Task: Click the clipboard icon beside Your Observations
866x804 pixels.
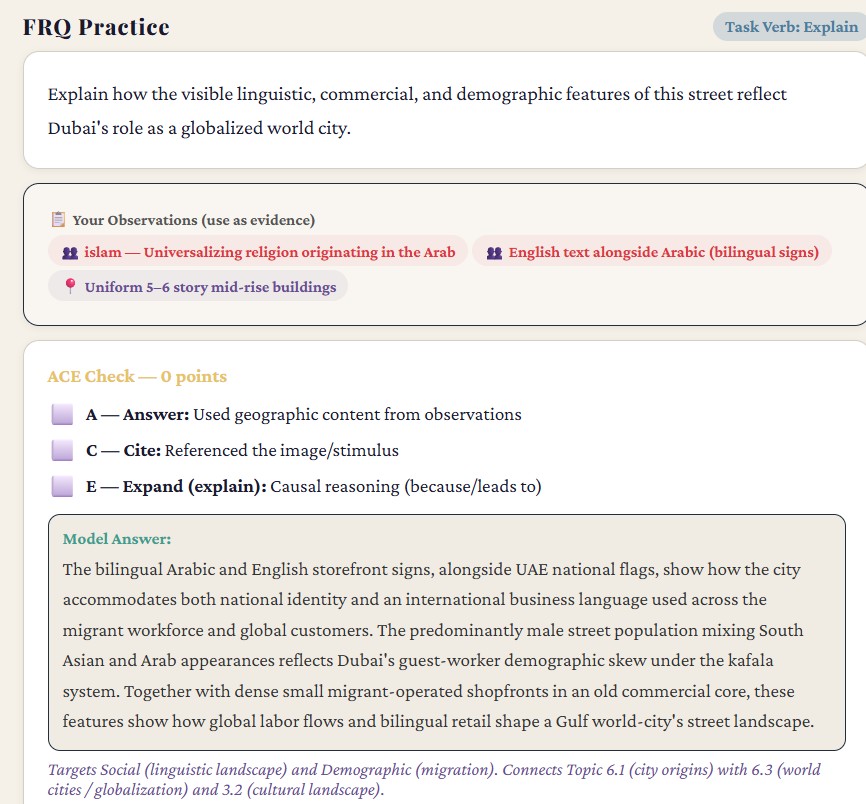Action: click(x=58, y=220)
